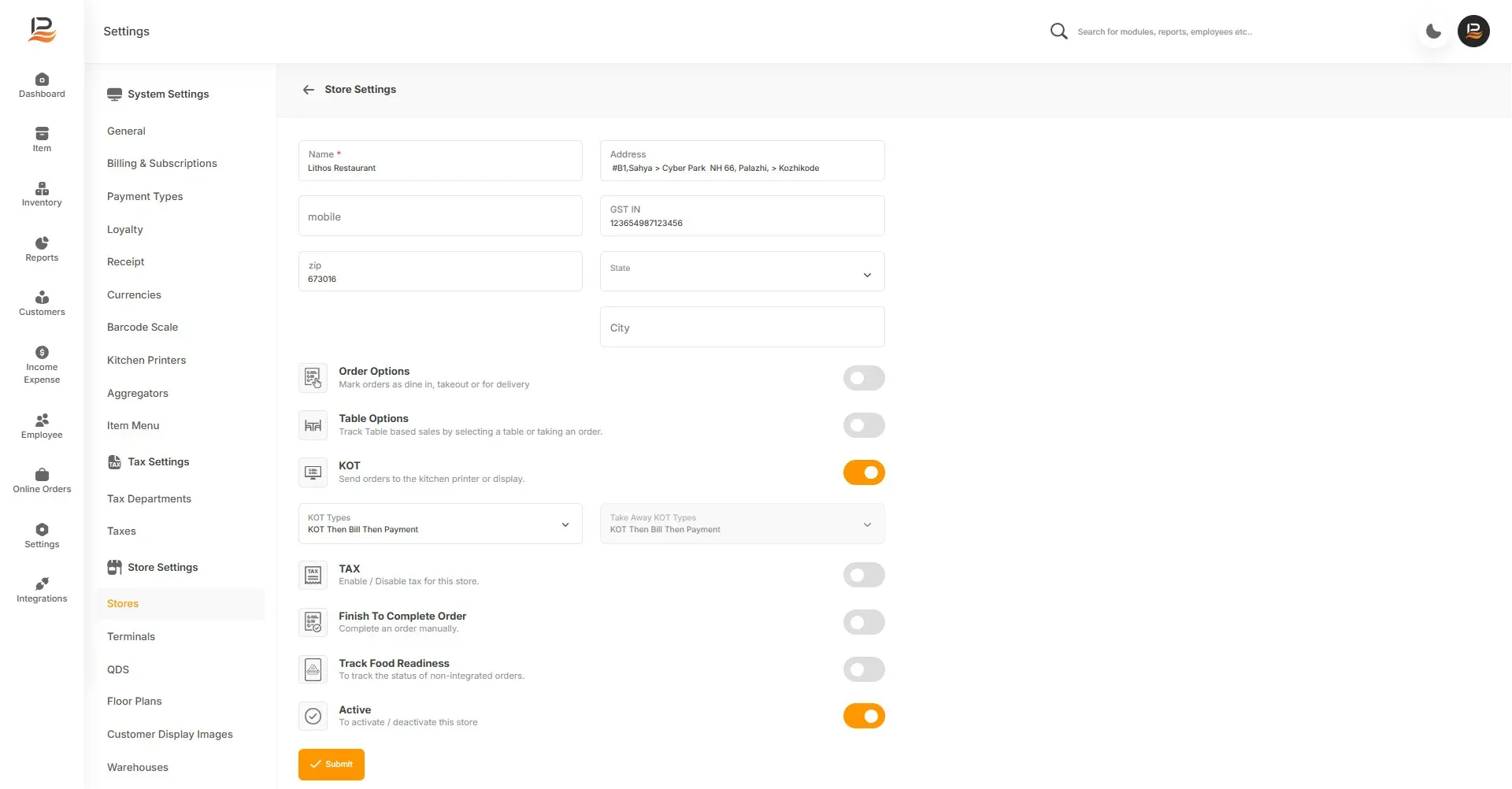Open the Customers section icon
1512x789 pixels.
[42, 298]
